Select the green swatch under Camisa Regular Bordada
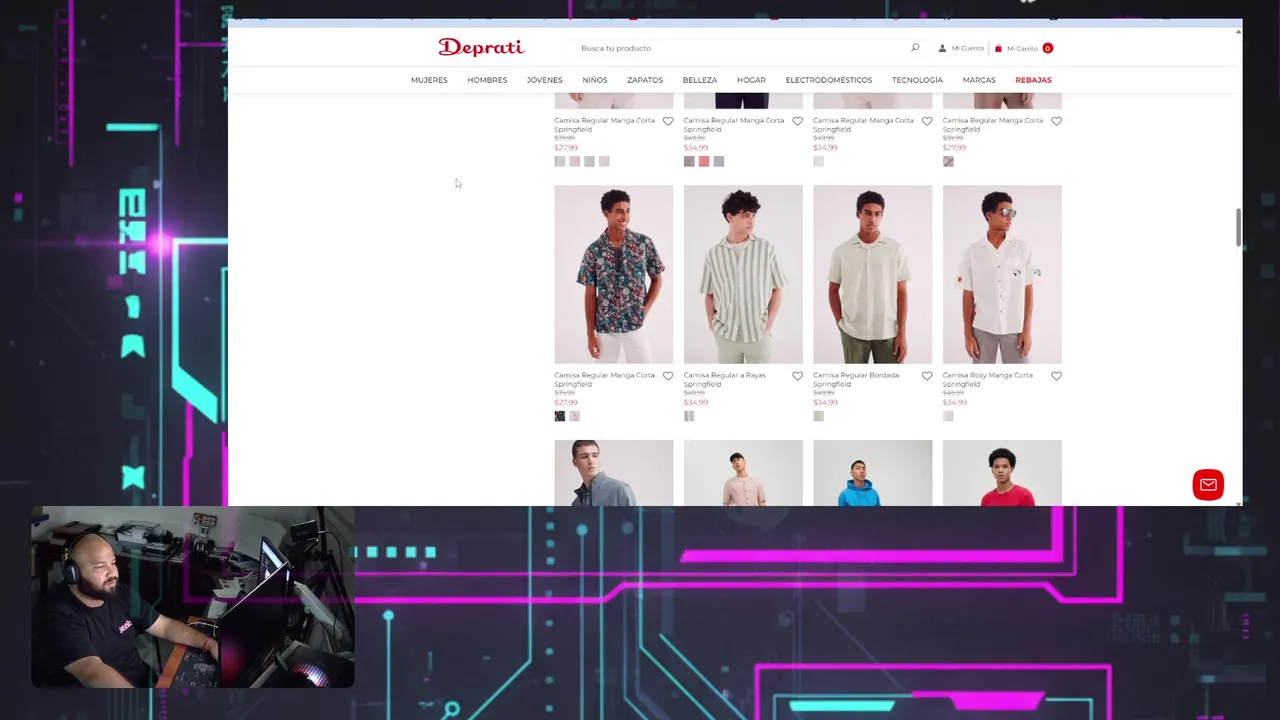Viewport: 1280px width, 720px height. (x=818, y=416)
